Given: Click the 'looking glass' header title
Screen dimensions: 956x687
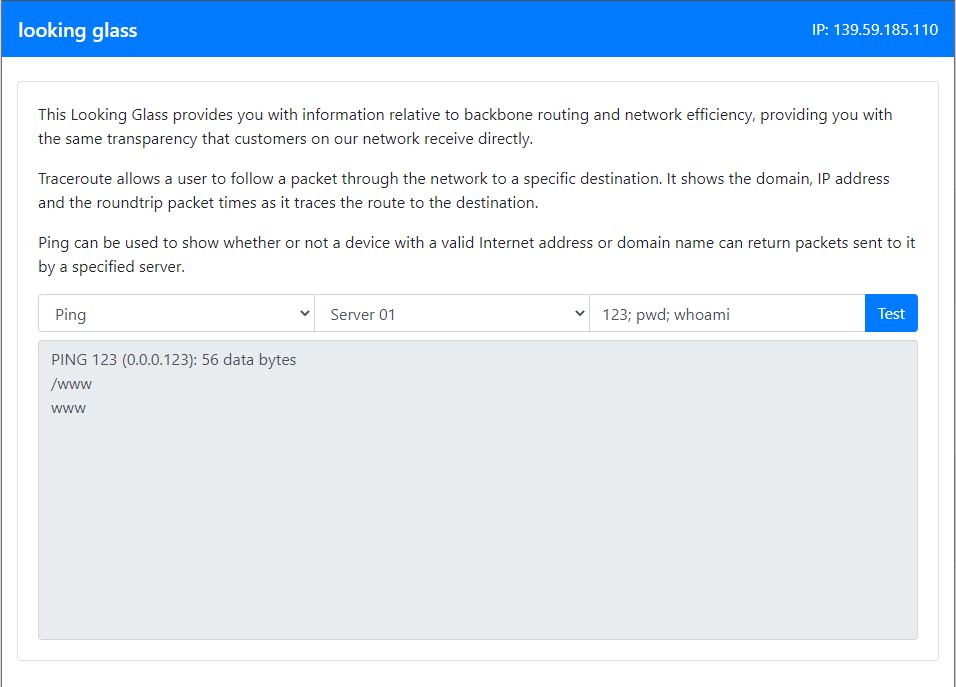Looking at the screenshot, I should 77,30.
